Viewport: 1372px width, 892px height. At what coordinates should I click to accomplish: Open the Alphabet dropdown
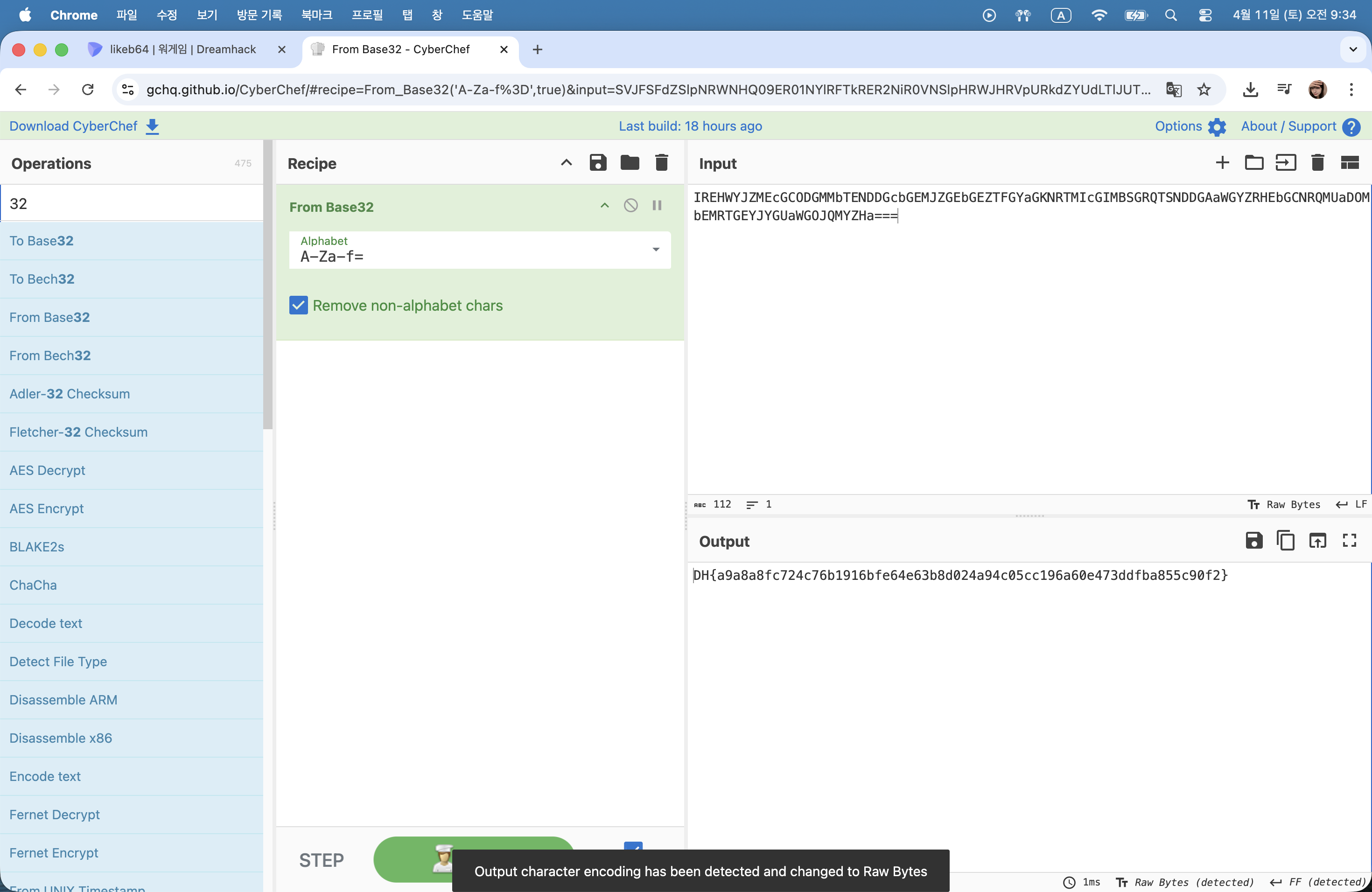point(656,250)
